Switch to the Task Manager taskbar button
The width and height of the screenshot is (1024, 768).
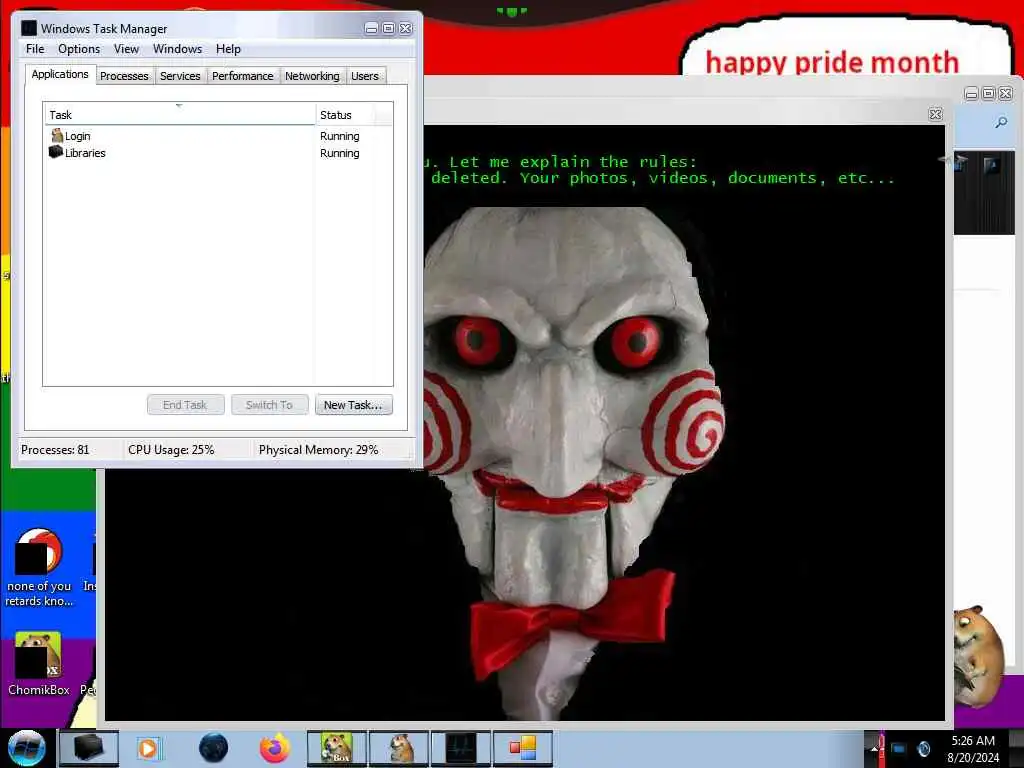pos(461,748)
